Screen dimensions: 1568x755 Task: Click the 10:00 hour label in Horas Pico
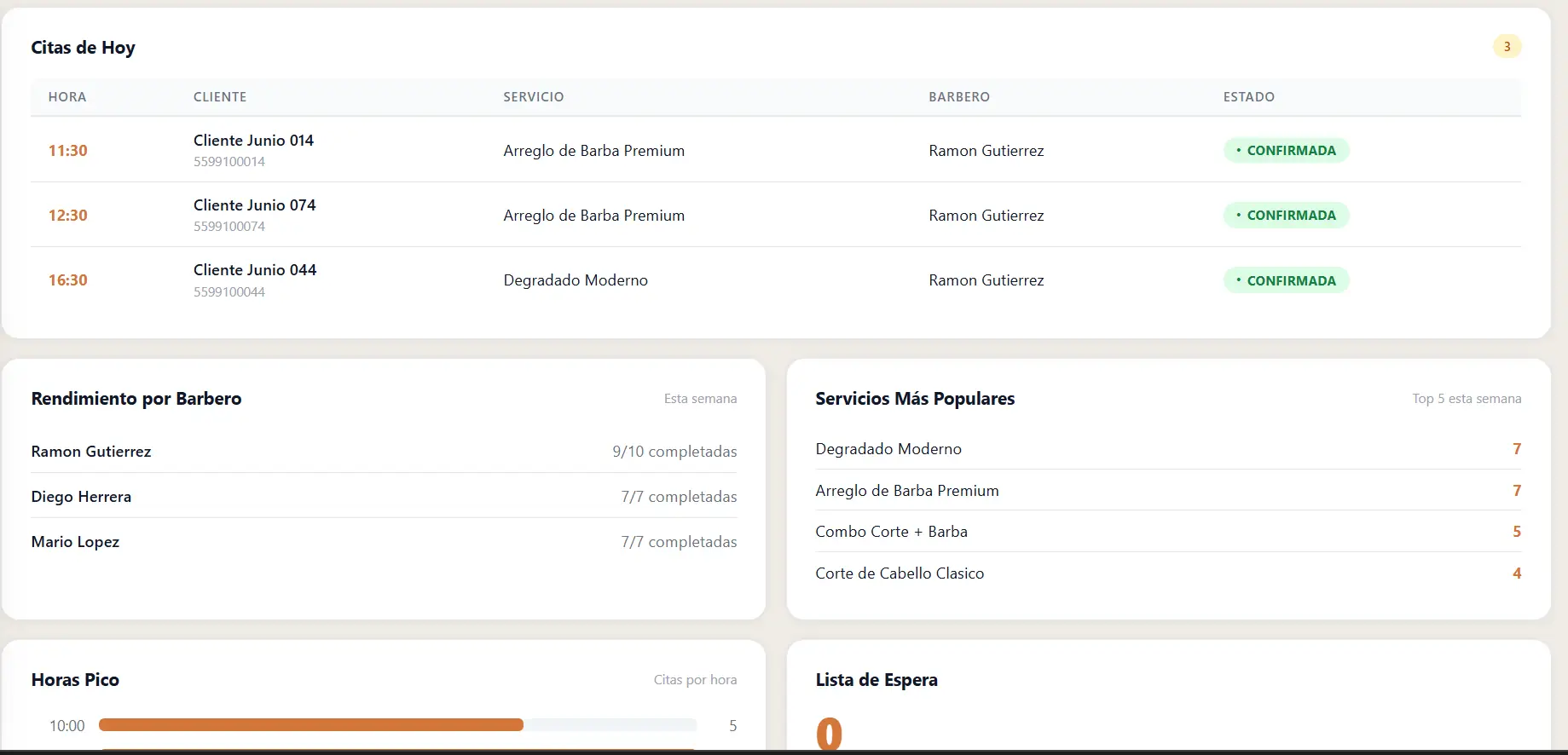click(x=67, y=726)
